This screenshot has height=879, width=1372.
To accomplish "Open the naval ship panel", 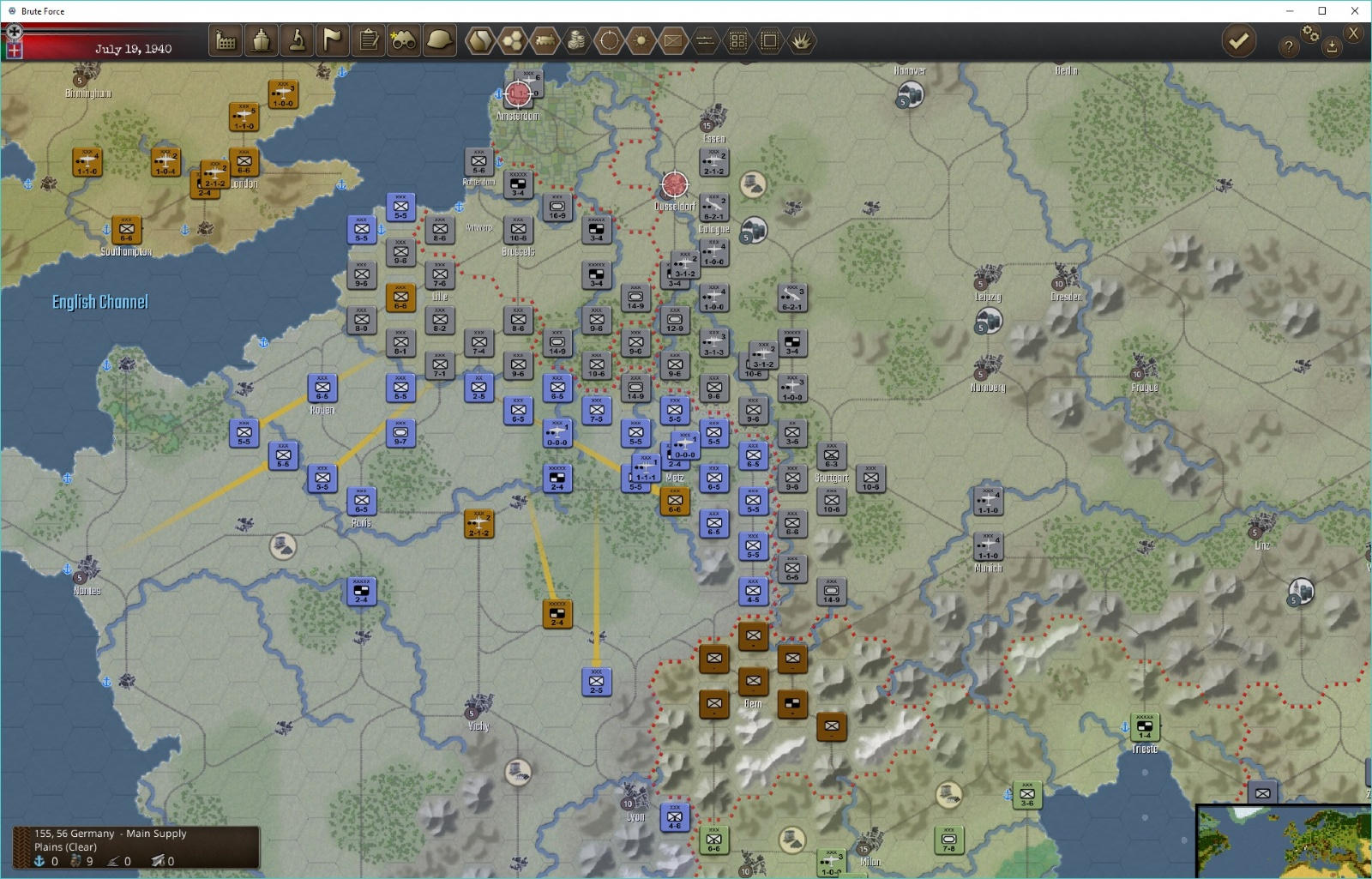I will pos(262,40).
